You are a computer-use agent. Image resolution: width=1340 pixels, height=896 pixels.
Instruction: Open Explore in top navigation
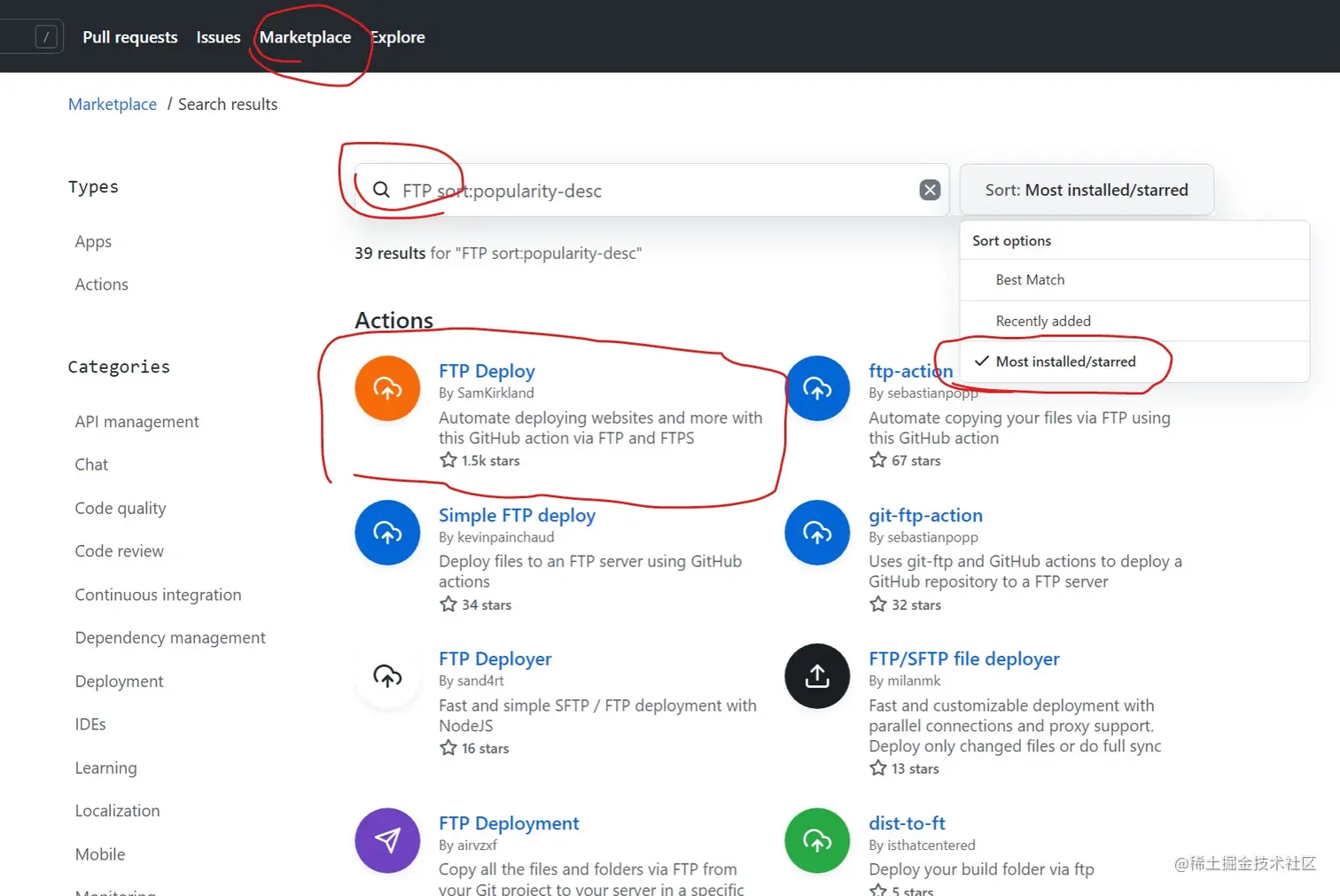398,37
